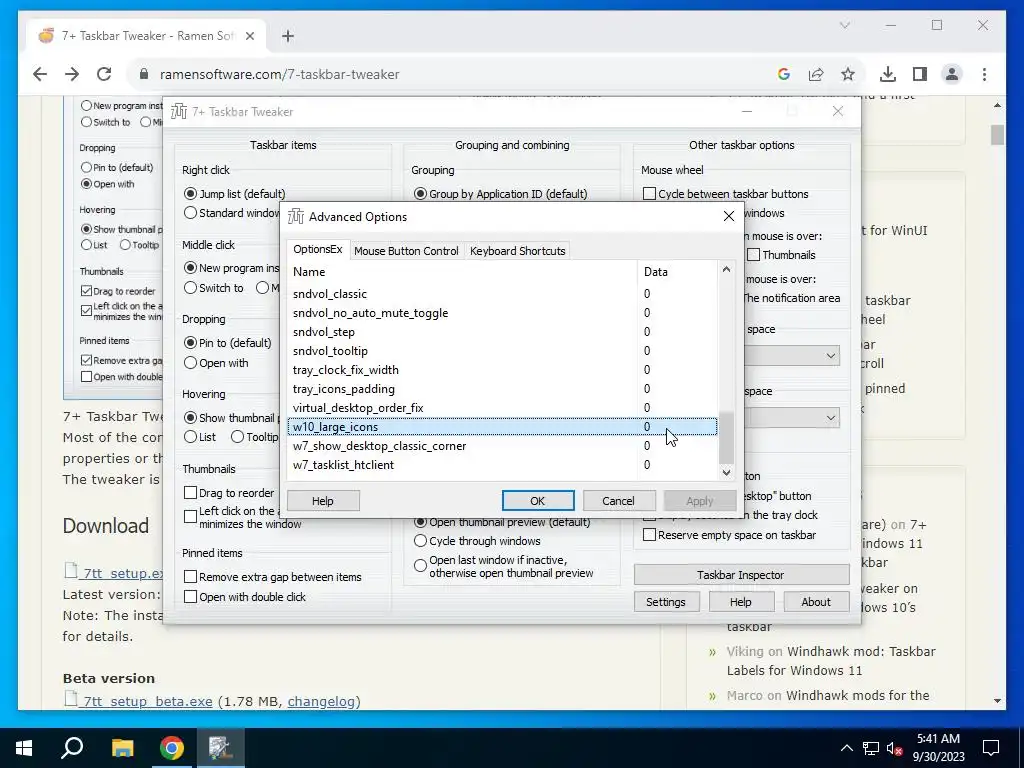The height and width of the screenshot is (768, 1024).
Task: Open Chrome's three-dot menu
Action: [x=984, y=74]
